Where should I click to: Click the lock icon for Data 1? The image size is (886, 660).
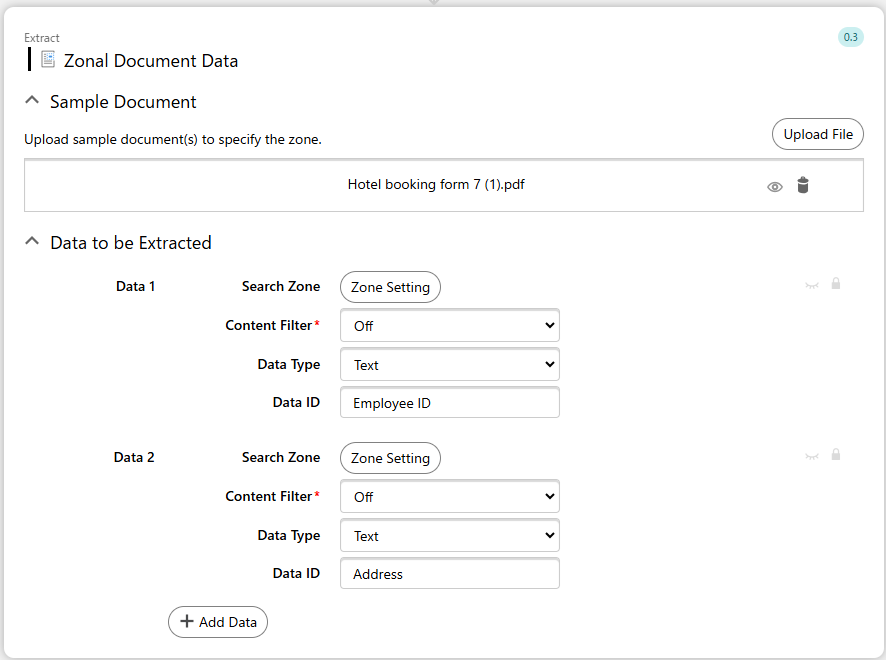836,283
